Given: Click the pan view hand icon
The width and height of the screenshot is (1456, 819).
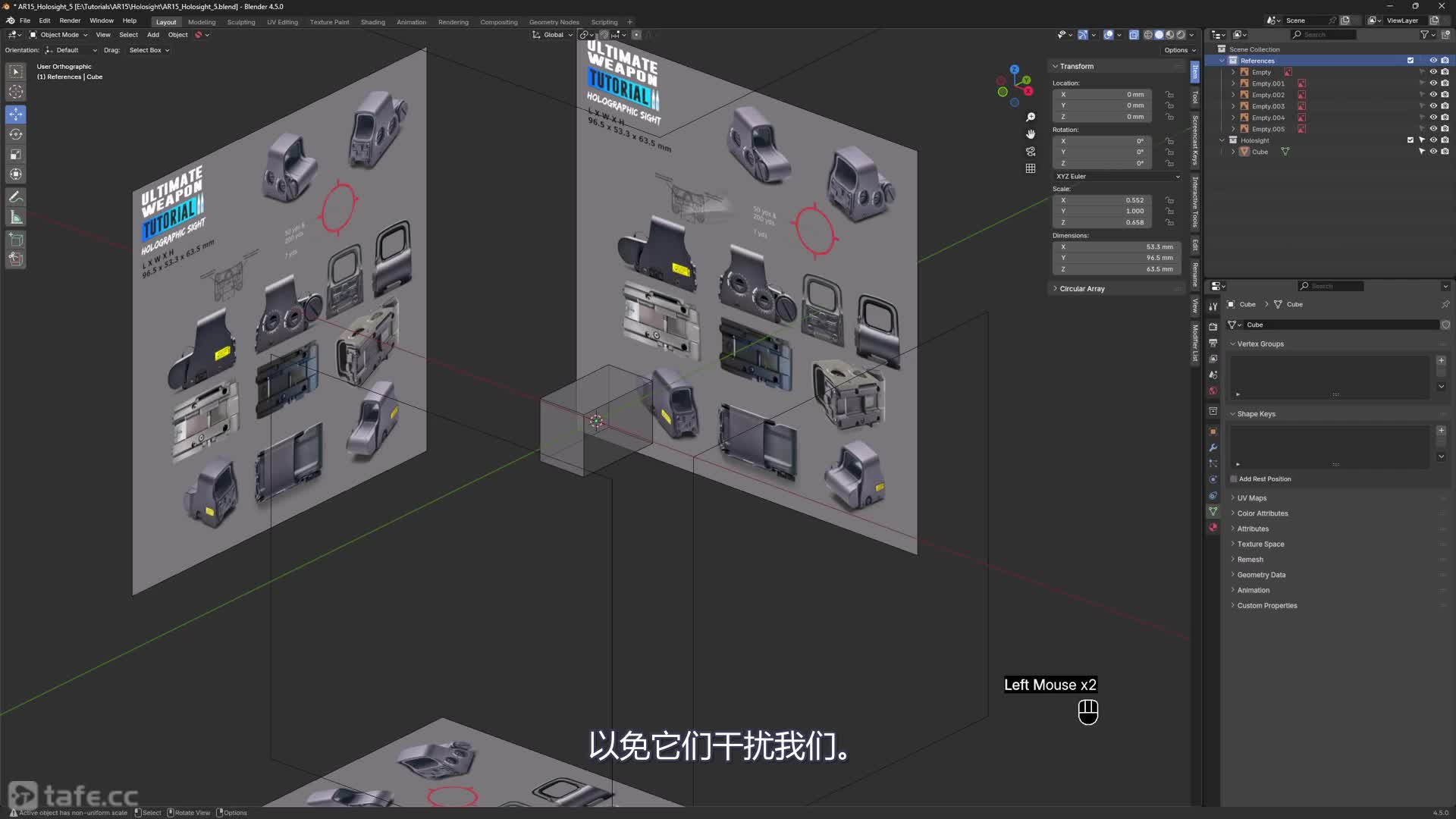Looking at the screenshot, I should click(1031, 134).
